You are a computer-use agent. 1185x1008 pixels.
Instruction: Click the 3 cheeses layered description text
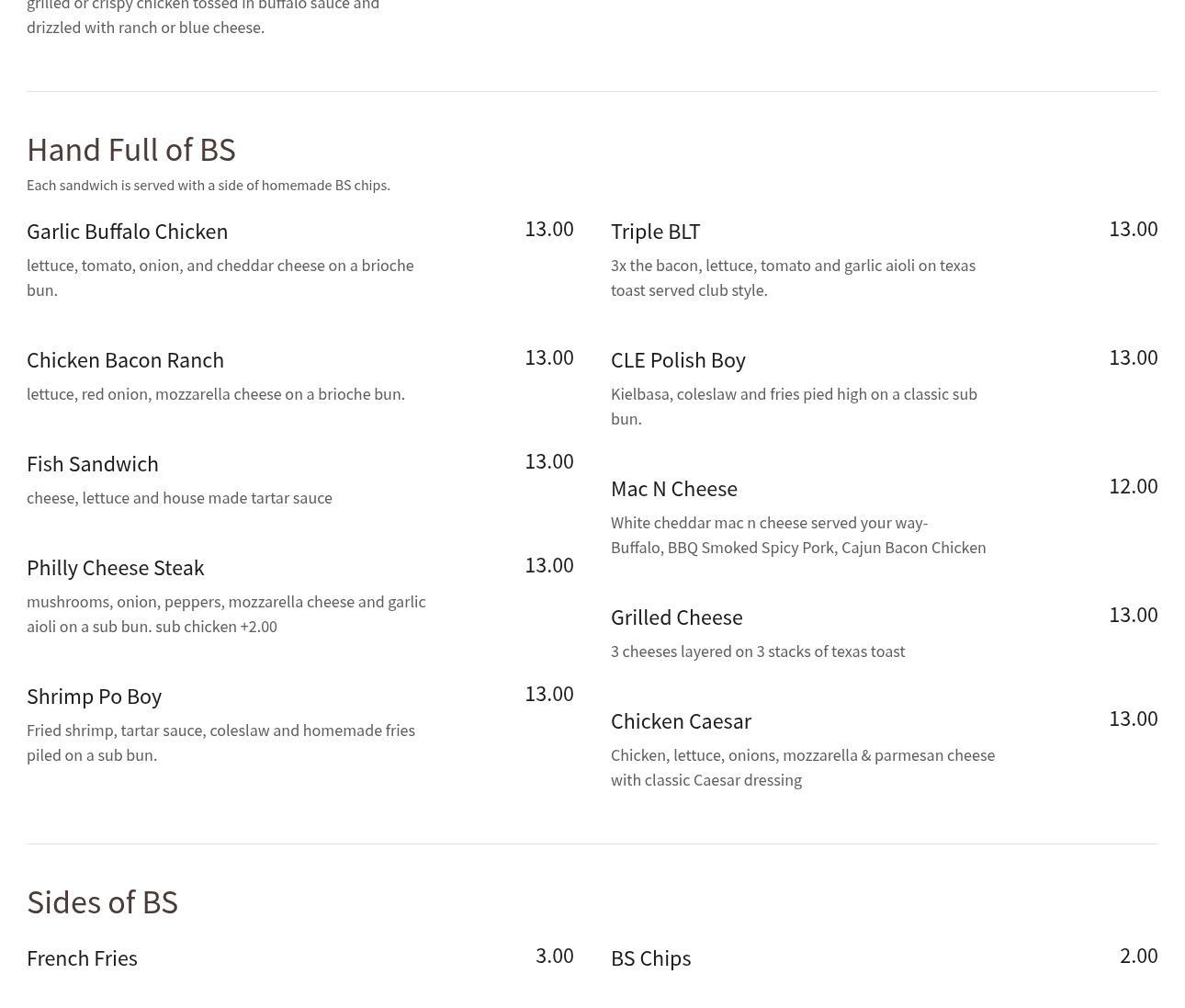tap(757, 651)
